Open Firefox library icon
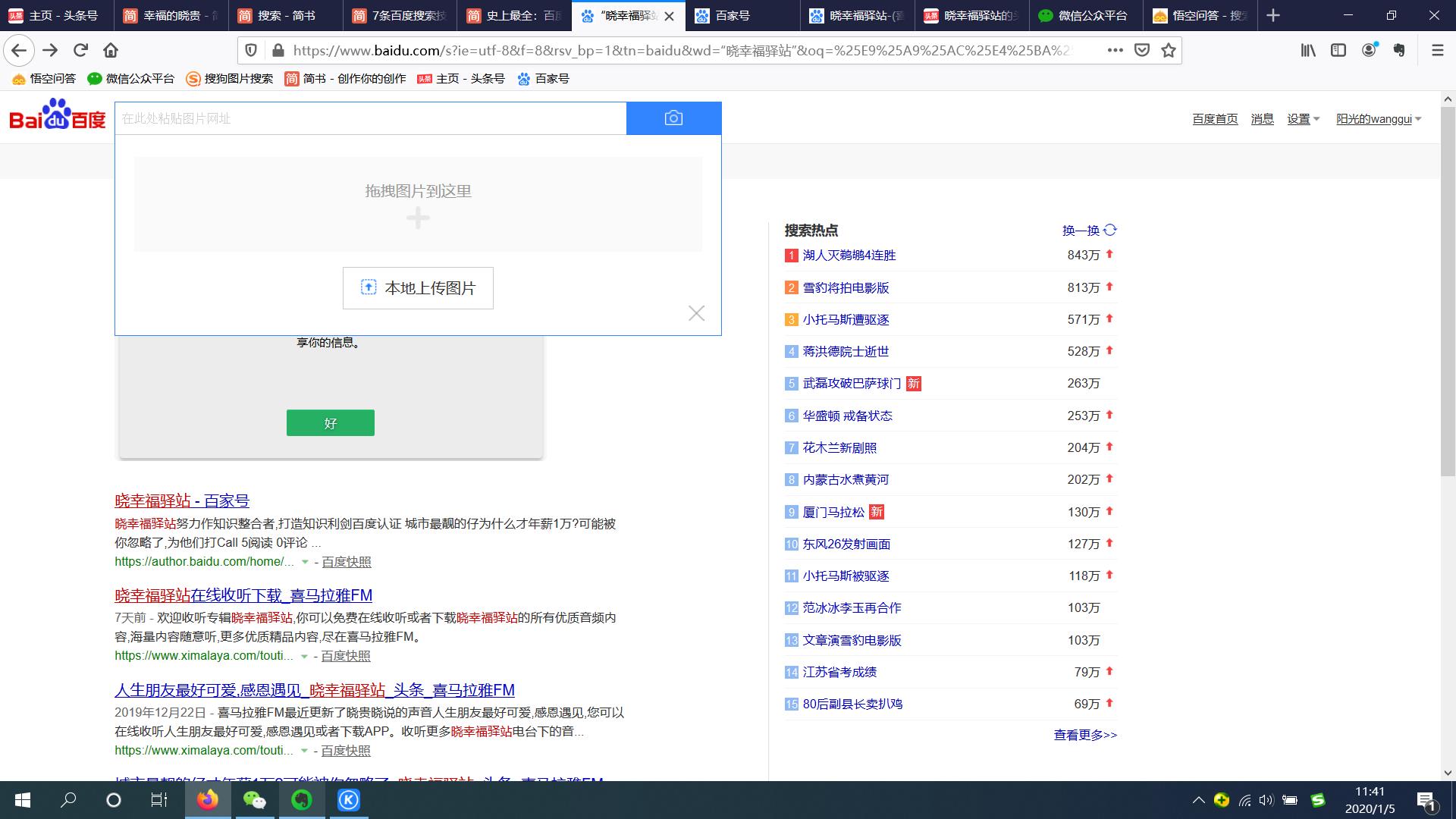The image size is (1456, 819). coord(1308,50)
